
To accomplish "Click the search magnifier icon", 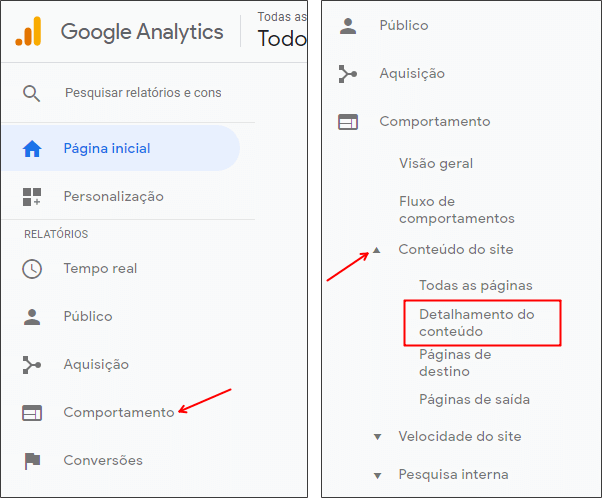I will coord(31,93).
